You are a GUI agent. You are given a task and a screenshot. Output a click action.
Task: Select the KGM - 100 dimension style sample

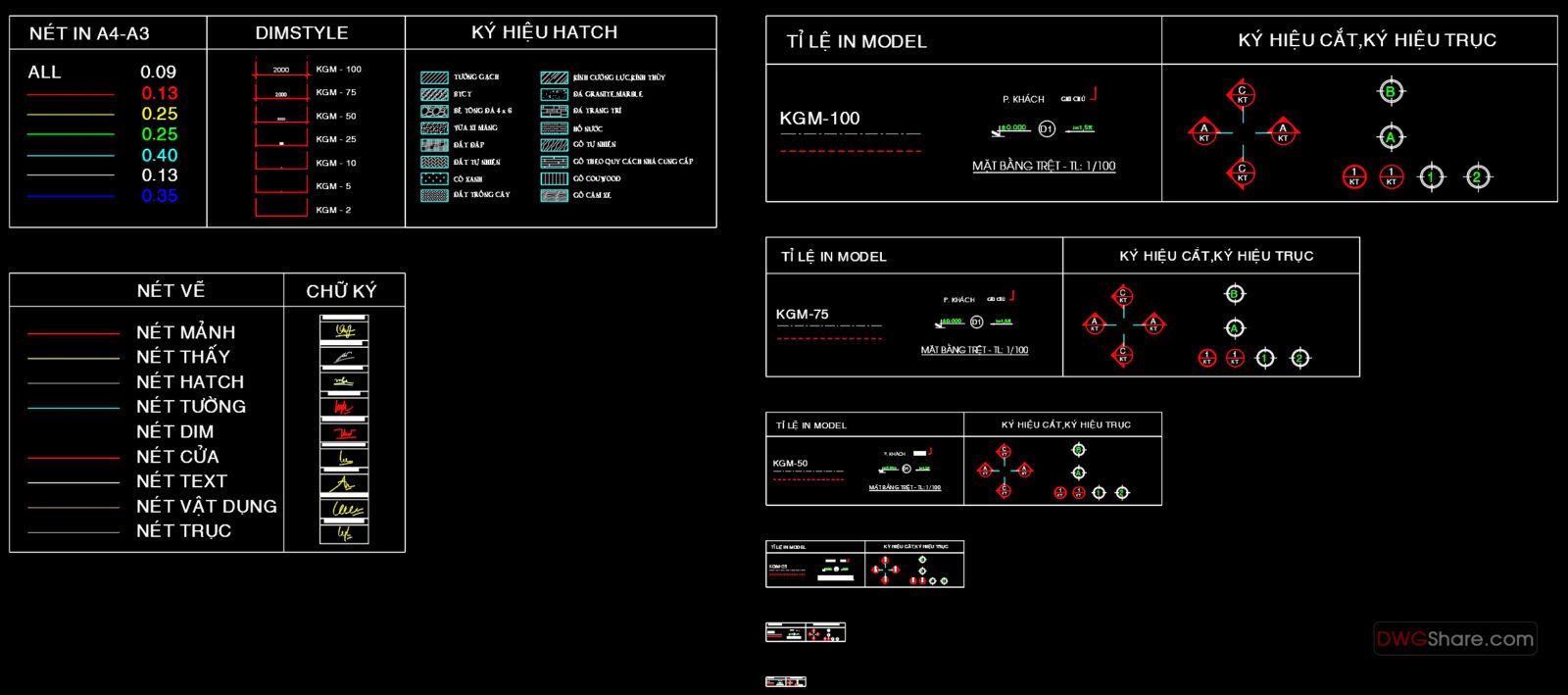click(282, 70)
